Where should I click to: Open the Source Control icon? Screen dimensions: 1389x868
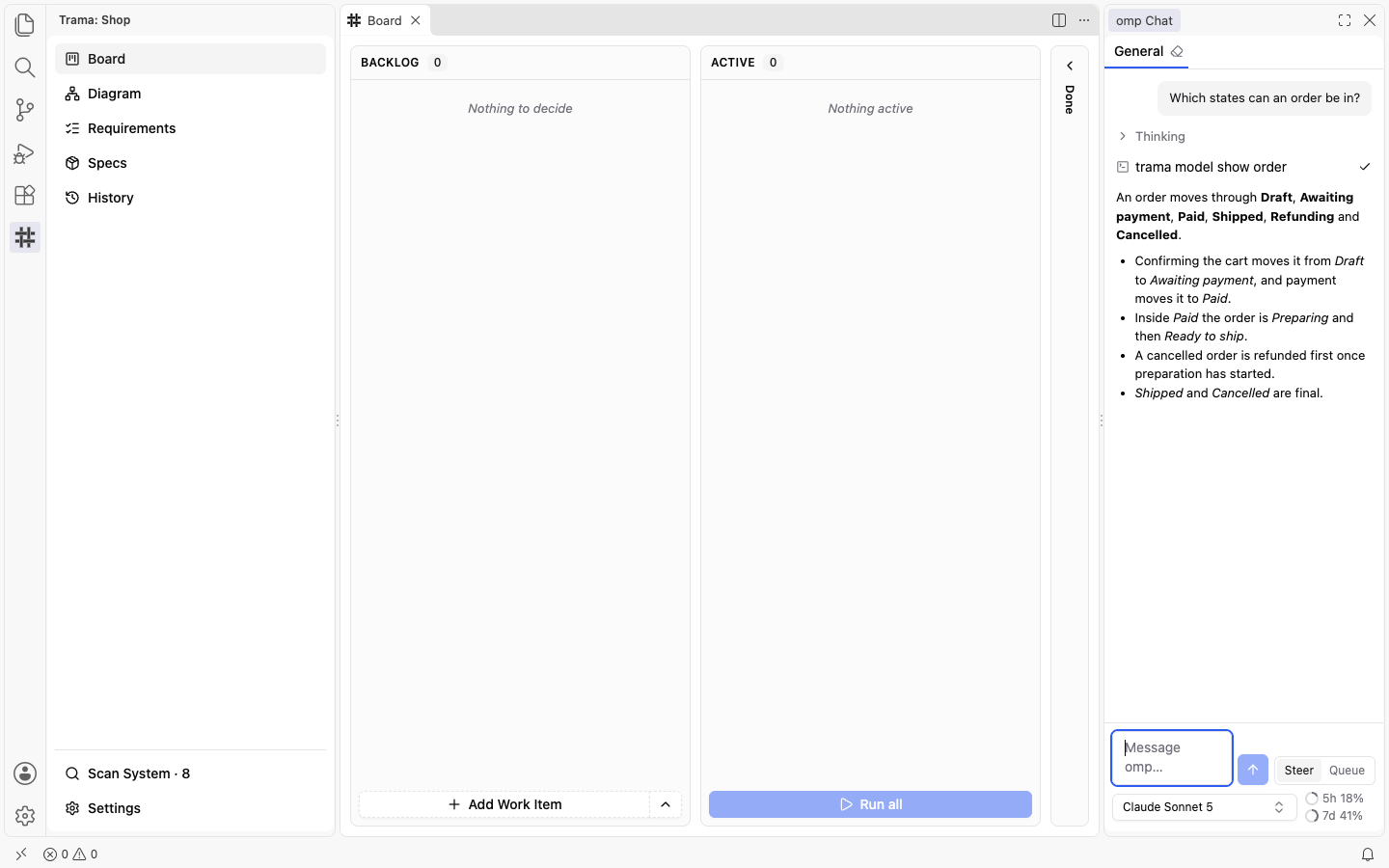click(x=25, y=109)
